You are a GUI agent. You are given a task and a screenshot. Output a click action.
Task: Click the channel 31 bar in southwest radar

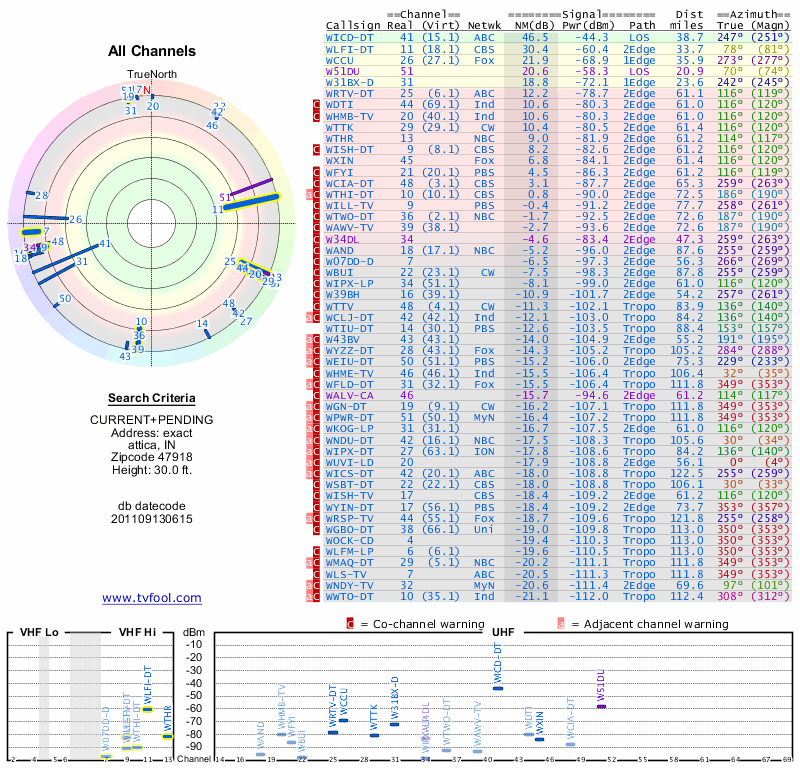tap(56, 273)
